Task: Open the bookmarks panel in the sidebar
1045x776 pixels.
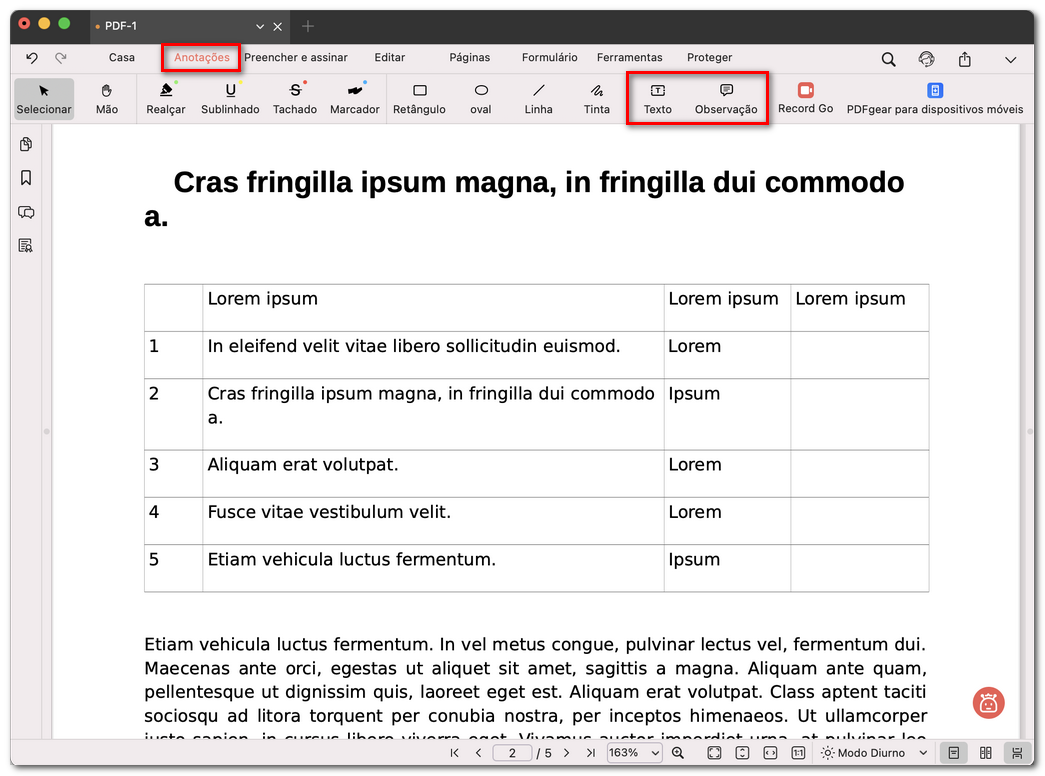Action: 26,178
